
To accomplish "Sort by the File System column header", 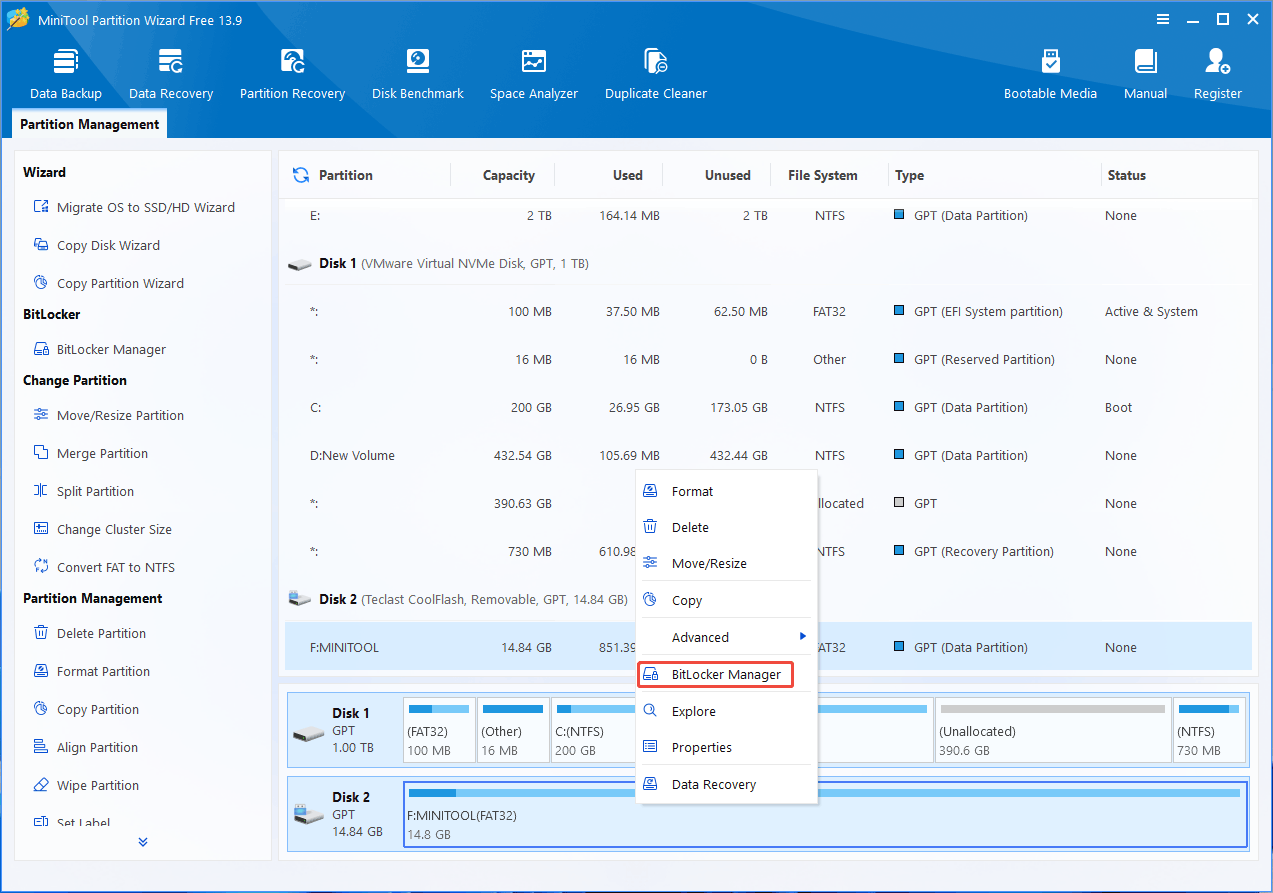I will click(x=822, y=175).
